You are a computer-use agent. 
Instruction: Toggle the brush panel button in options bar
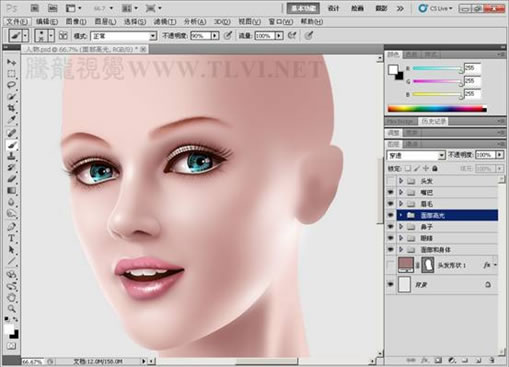click(63, 35)
